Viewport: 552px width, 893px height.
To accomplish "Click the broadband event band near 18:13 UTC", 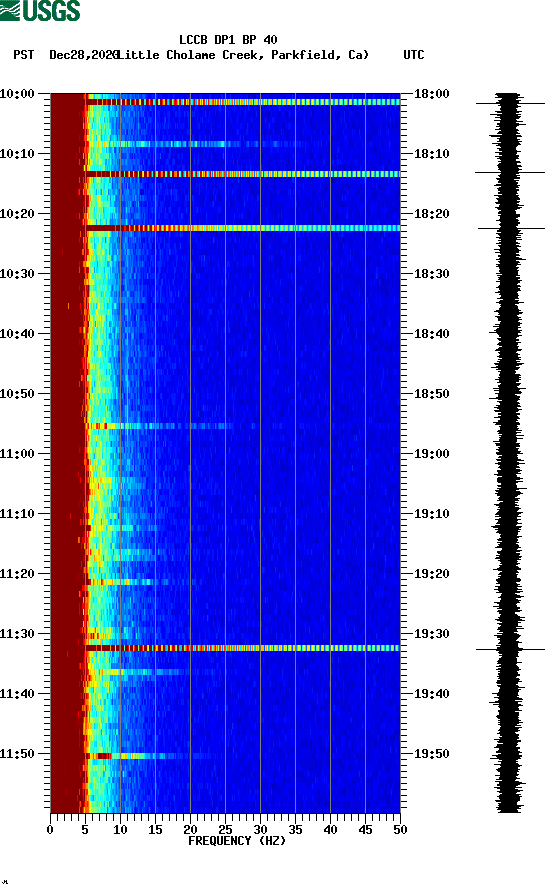I will tap(243, 174).
